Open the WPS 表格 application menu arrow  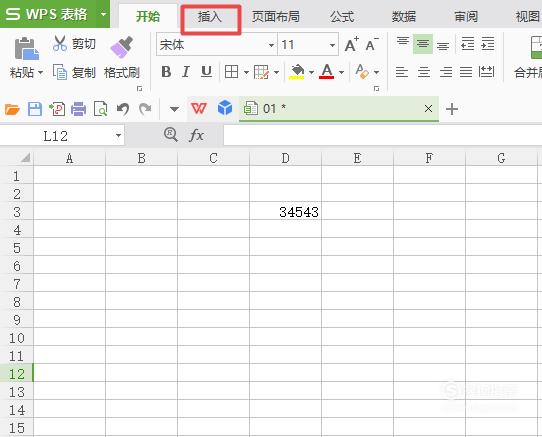tap(103, 14)
